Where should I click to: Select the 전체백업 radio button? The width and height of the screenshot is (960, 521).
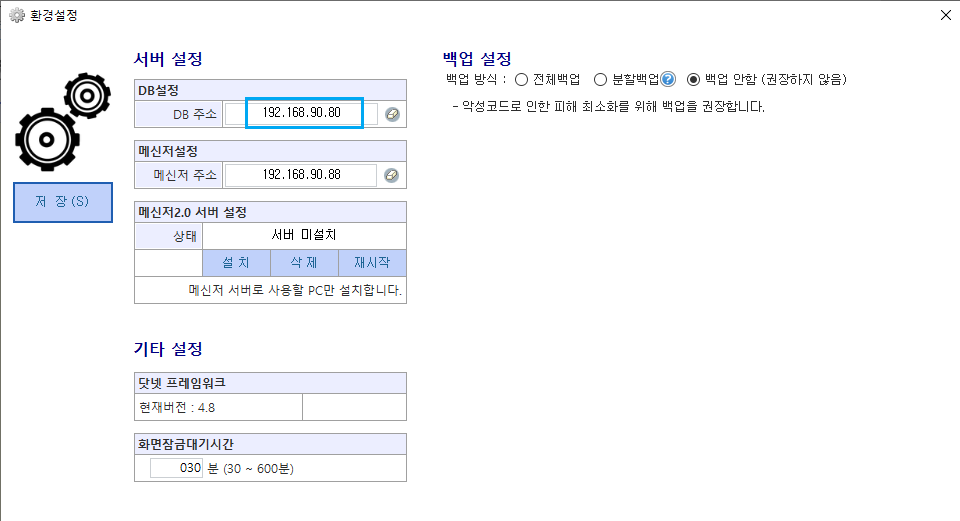coord(521,80)
